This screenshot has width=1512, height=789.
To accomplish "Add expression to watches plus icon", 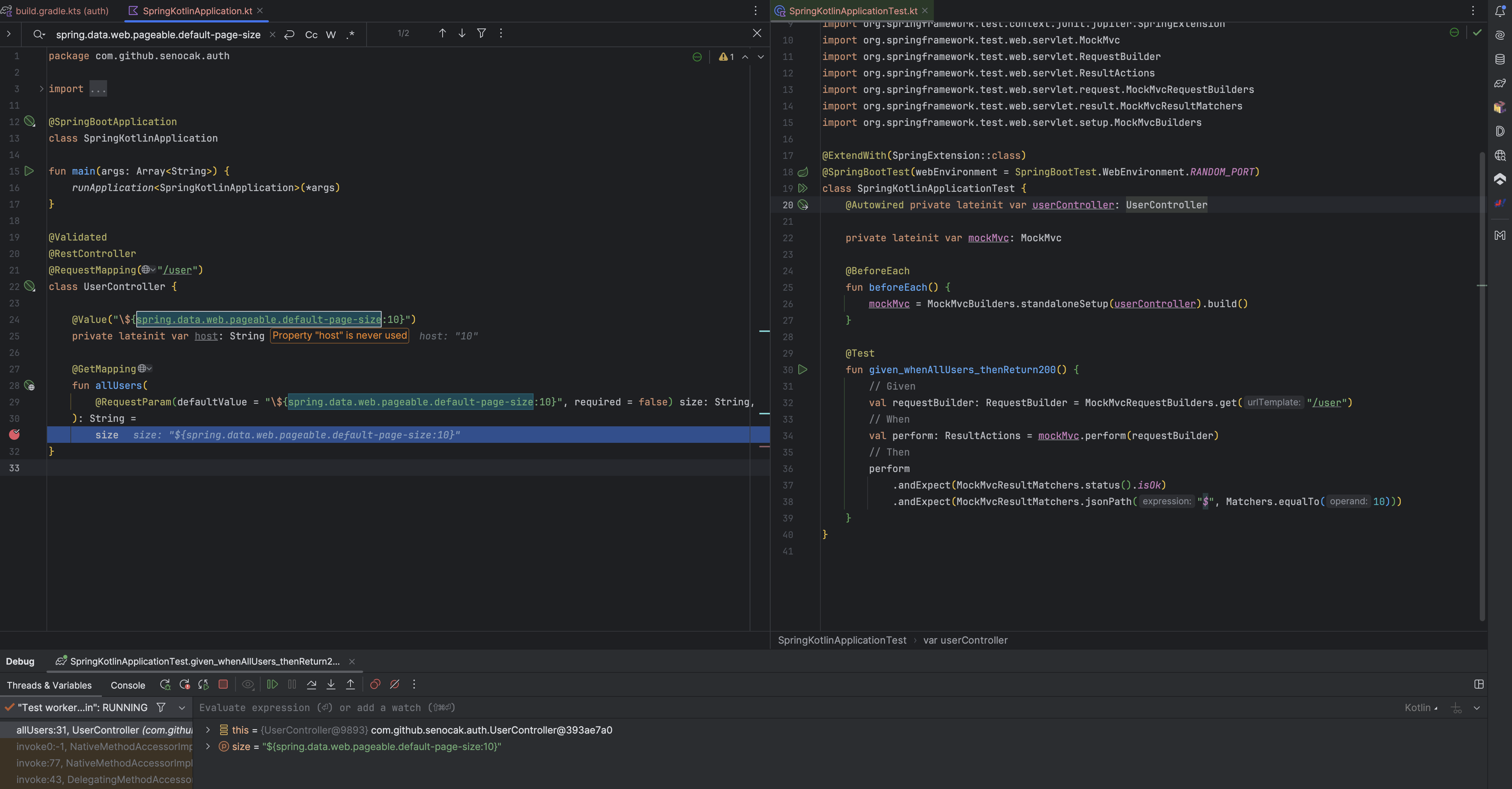I will click(x=1456, y=708).
